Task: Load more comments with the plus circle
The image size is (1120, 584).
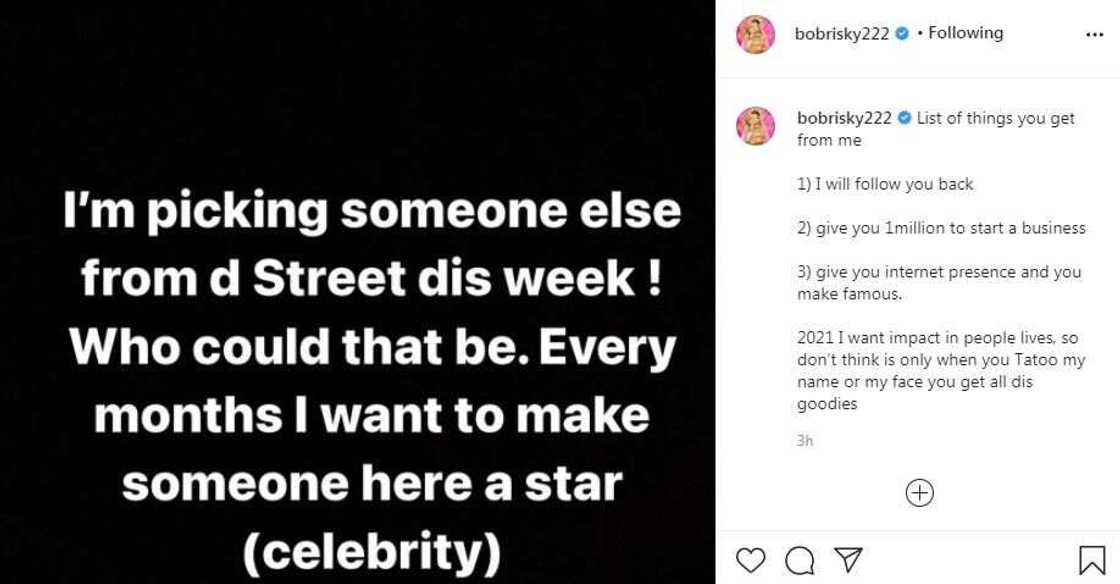Action: click(919, 493)
